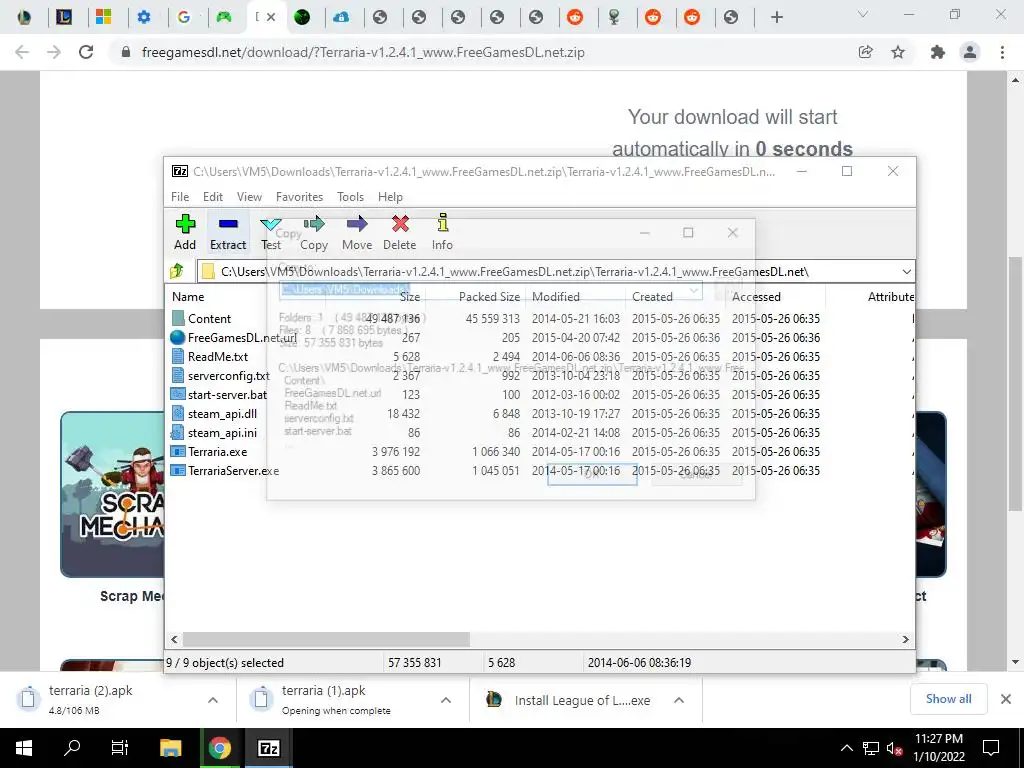Select the start-server.bat file
Viewport: 1024px width, 768px height.
(227, 394)
